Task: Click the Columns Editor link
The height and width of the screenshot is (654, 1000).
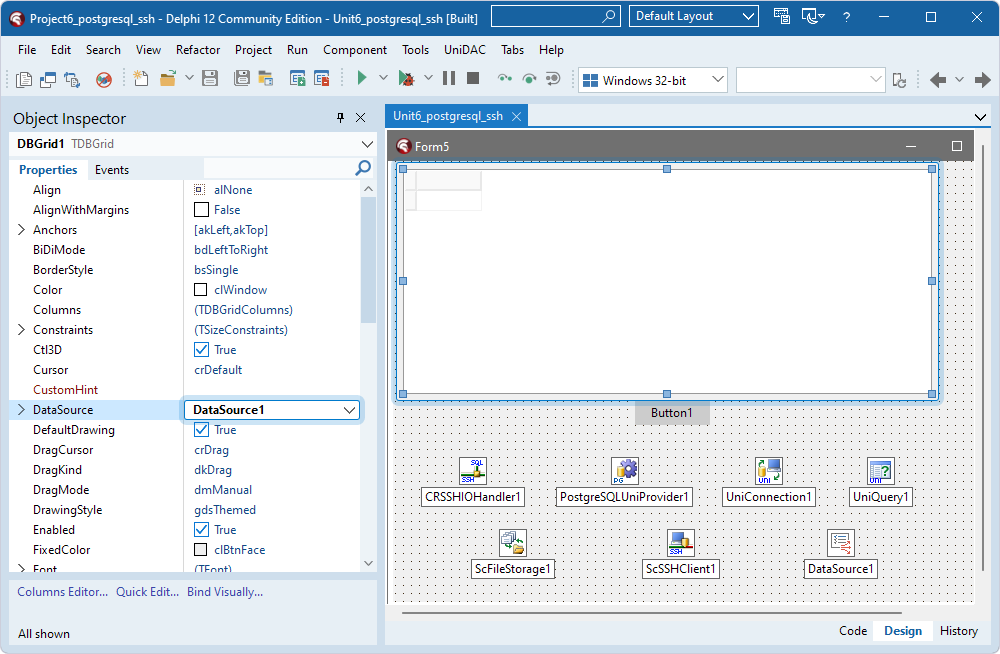Action: [62, 592]
